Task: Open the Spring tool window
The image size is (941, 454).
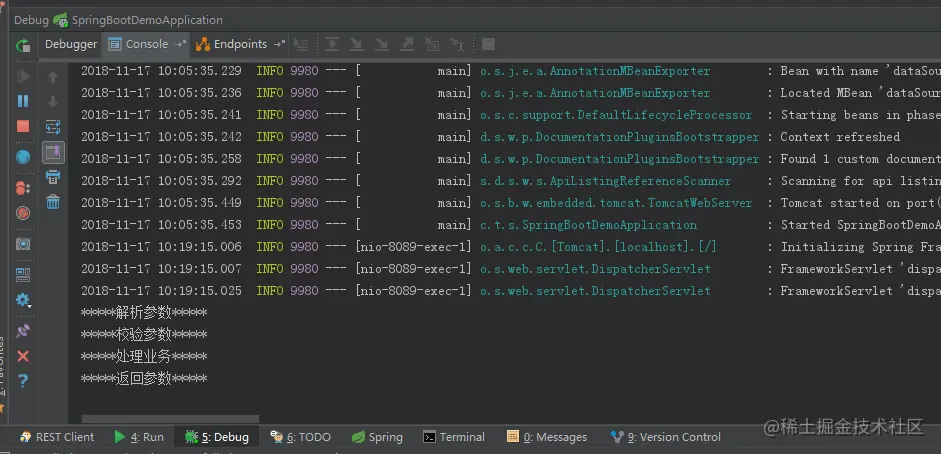Action: click(377, 437)
